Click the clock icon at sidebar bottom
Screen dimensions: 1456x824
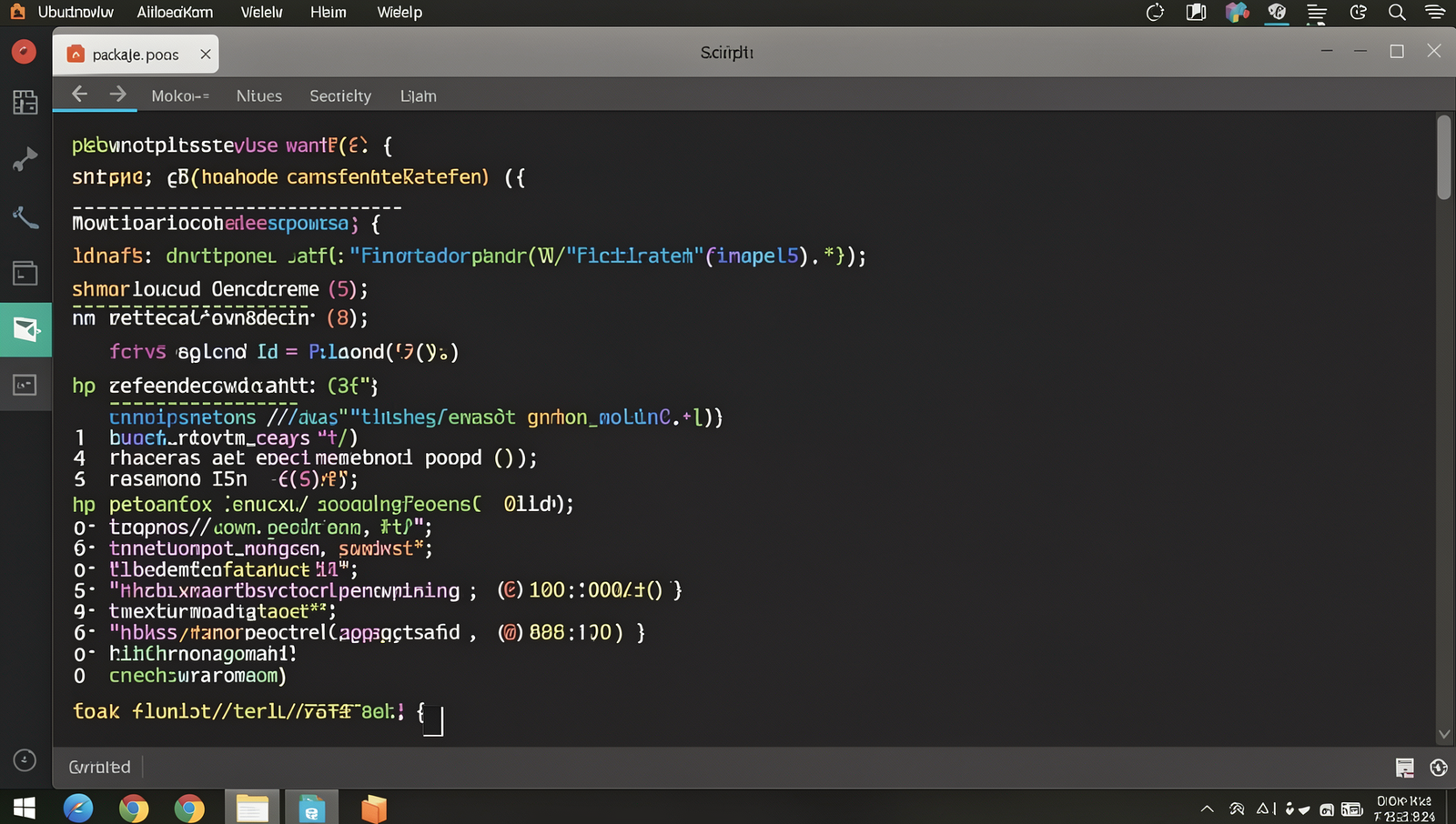(x=25, y=760)
